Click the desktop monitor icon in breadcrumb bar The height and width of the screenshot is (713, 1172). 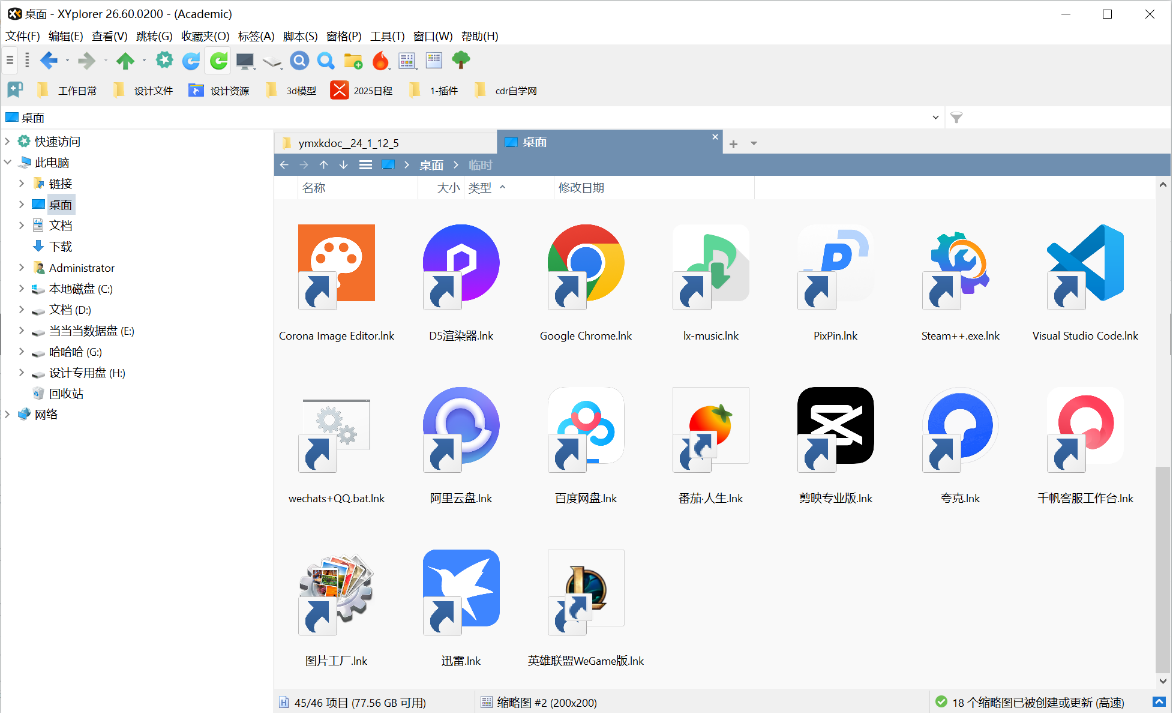388,164
